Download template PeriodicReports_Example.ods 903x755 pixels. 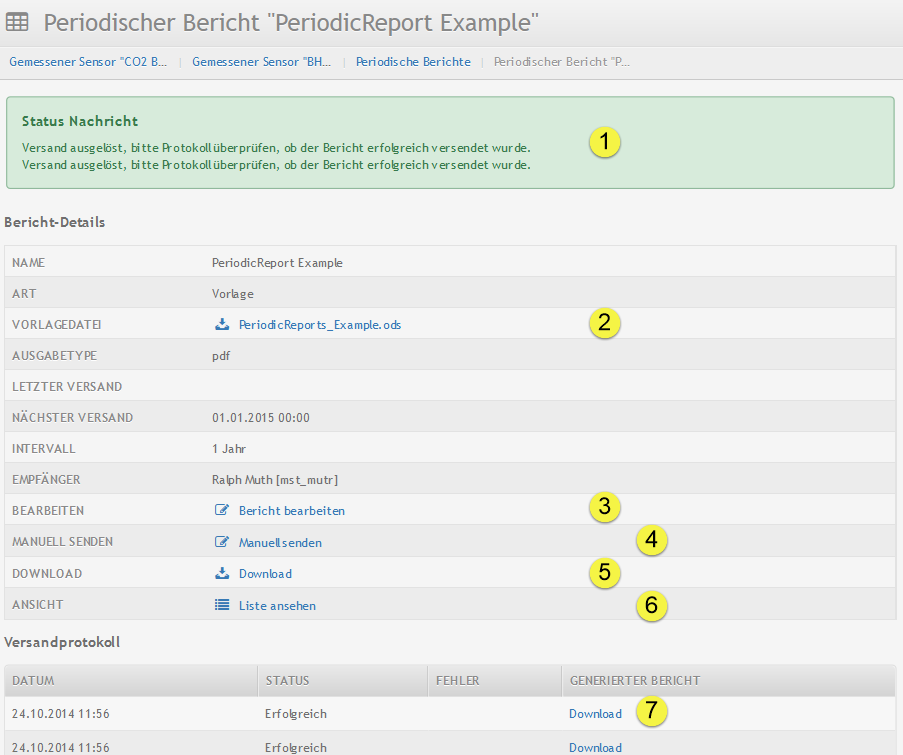pos(320,325)
